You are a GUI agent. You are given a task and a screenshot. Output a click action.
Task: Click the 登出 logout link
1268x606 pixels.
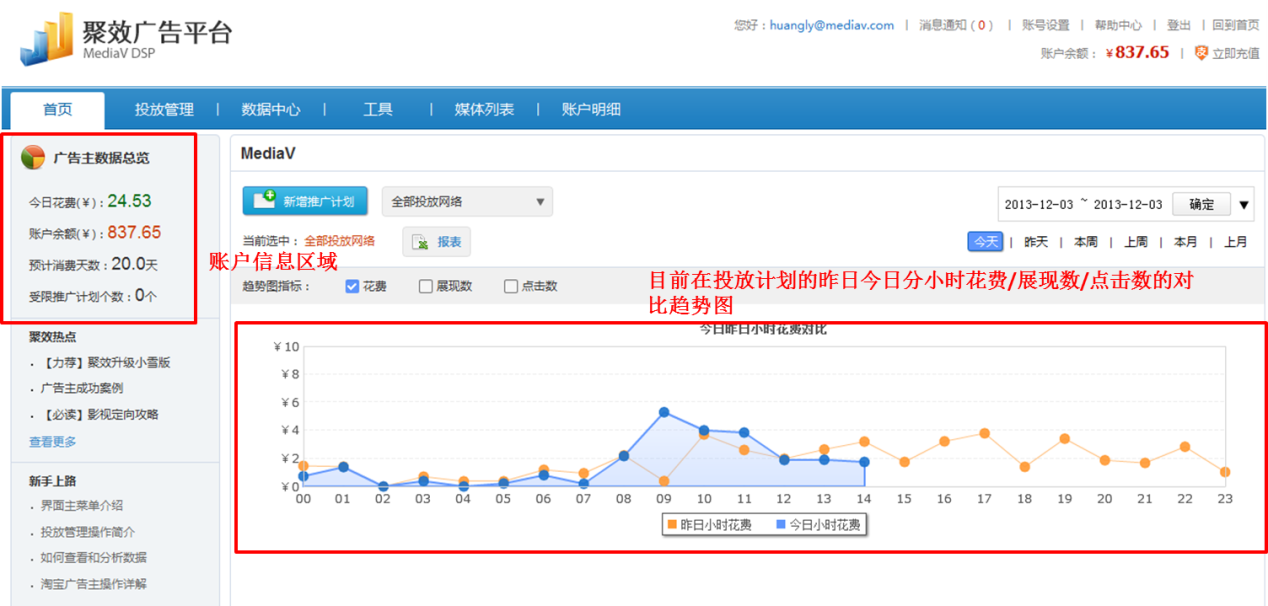click(1178, 25)
